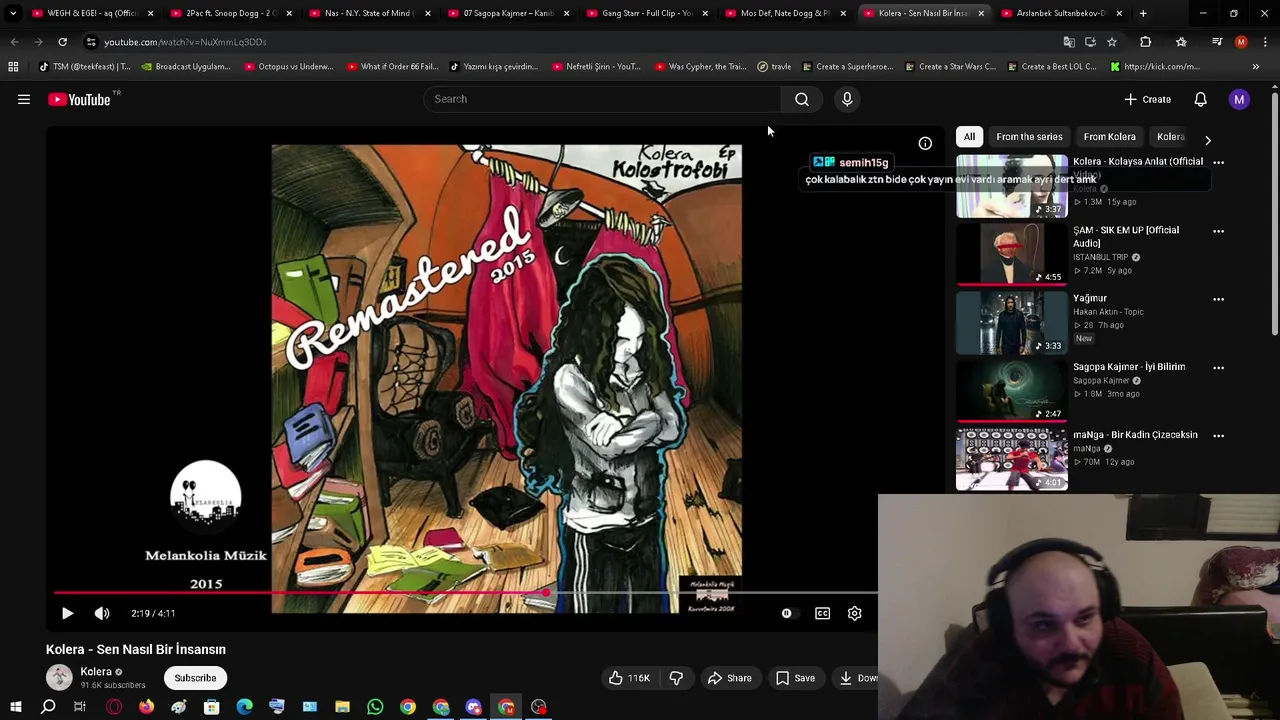
Task: Open the apps grid in bookmarks bar
Action: [13, 67]
